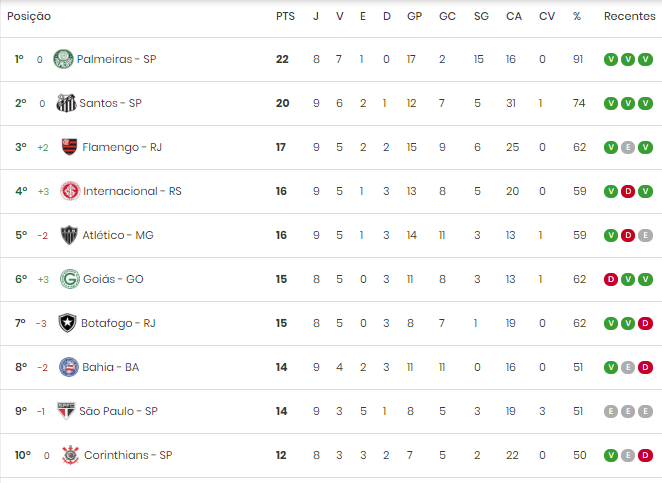
Task: Click the Goiás club crest
Action: pyautogui.click(x=70, y=279)
